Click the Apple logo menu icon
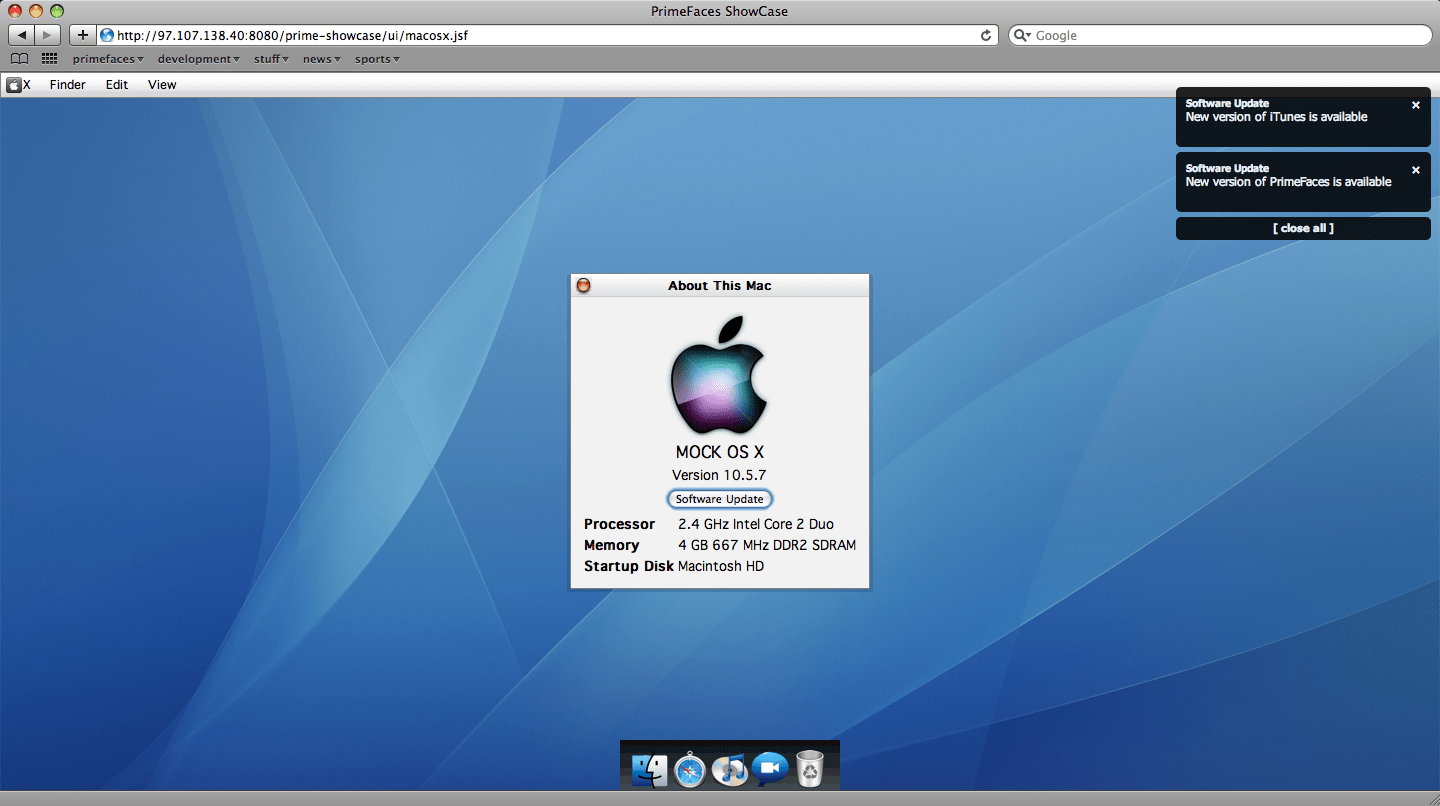 click(14, 85)
